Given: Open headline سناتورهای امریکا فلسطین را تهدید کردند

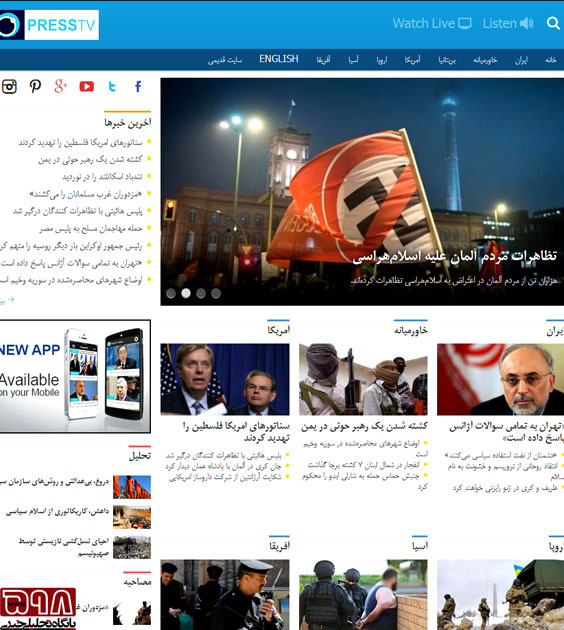Looking at the screenshot, I should click(236, 431).
